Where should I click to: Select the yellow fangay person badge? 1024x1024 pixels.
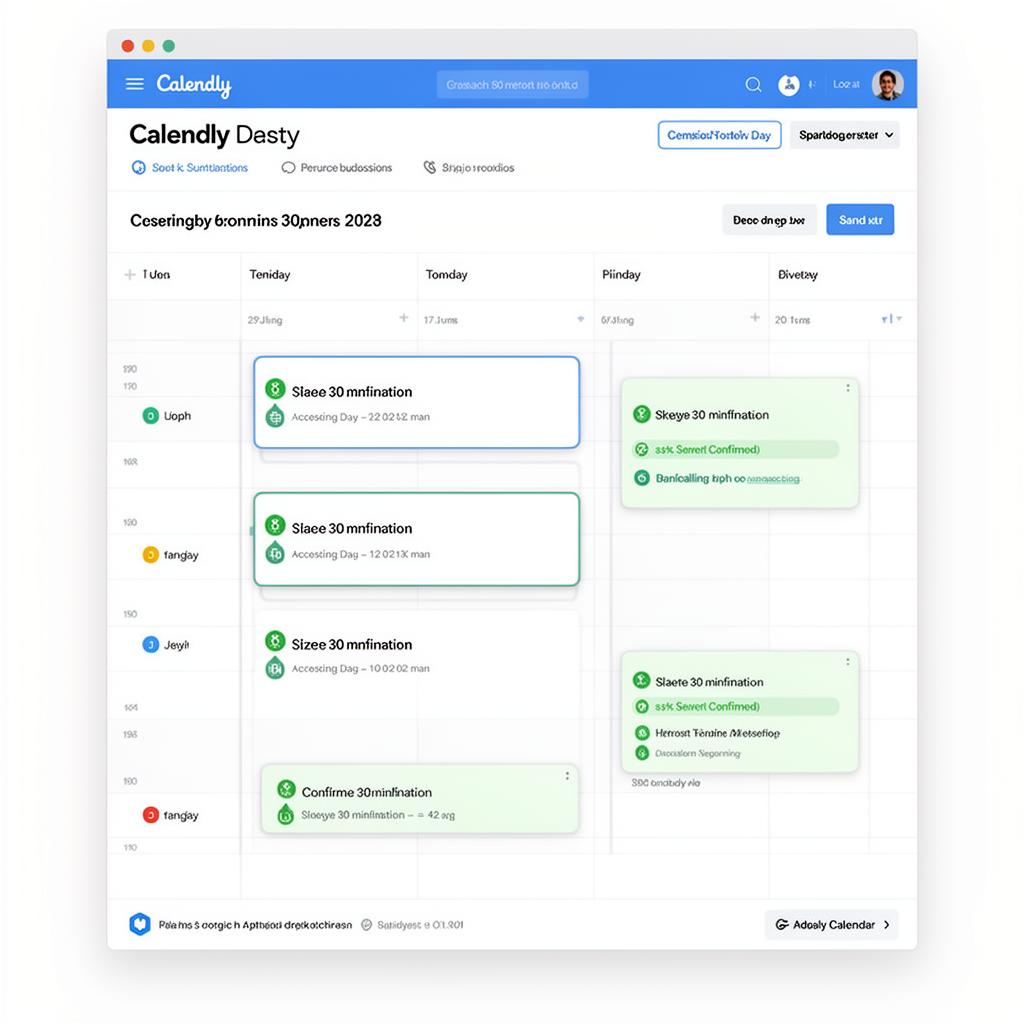coord(150,554)
